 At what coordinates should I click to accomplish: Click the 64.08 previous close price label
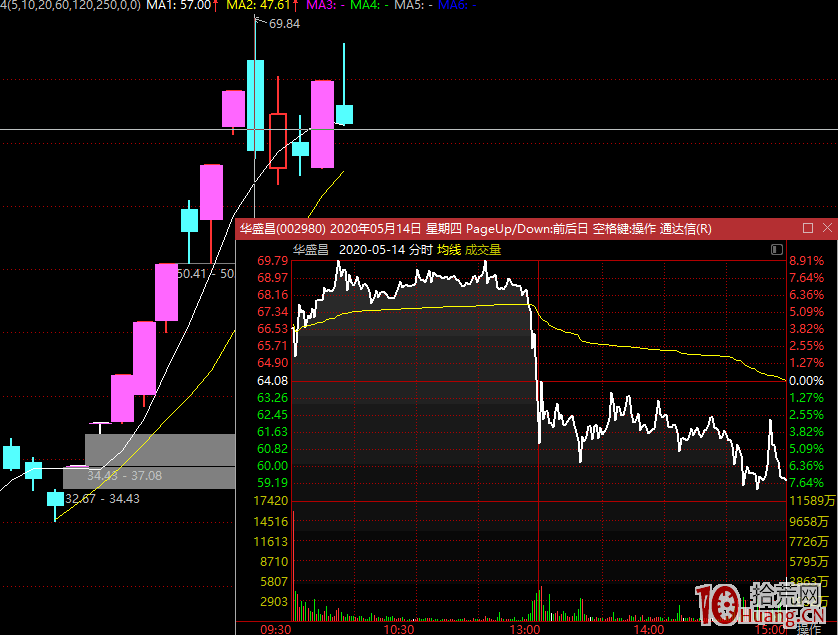pos(273,381)
